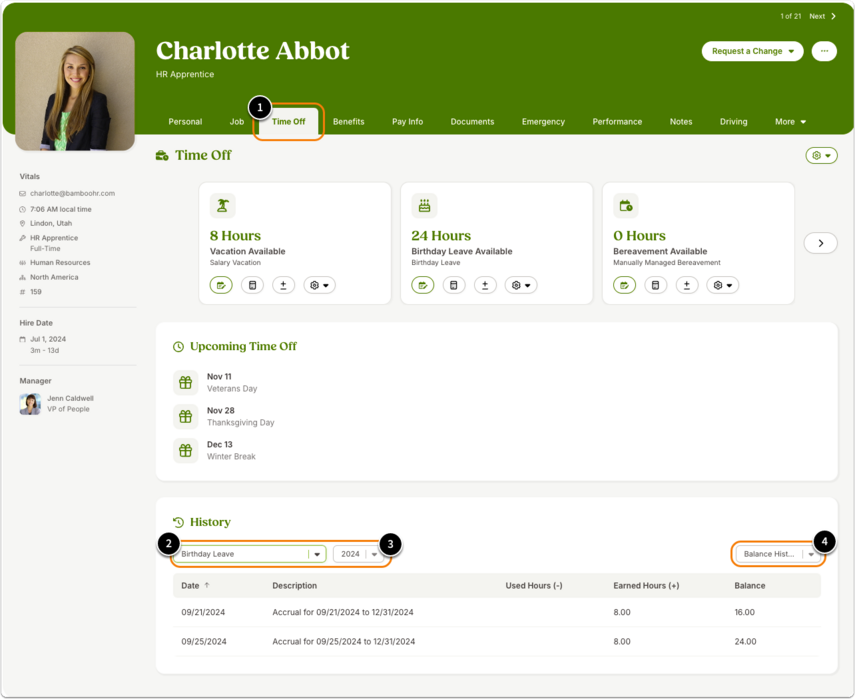Switch to the Notes tab
The width and height of the screenshot is (855, 699).
click(681, 122)
